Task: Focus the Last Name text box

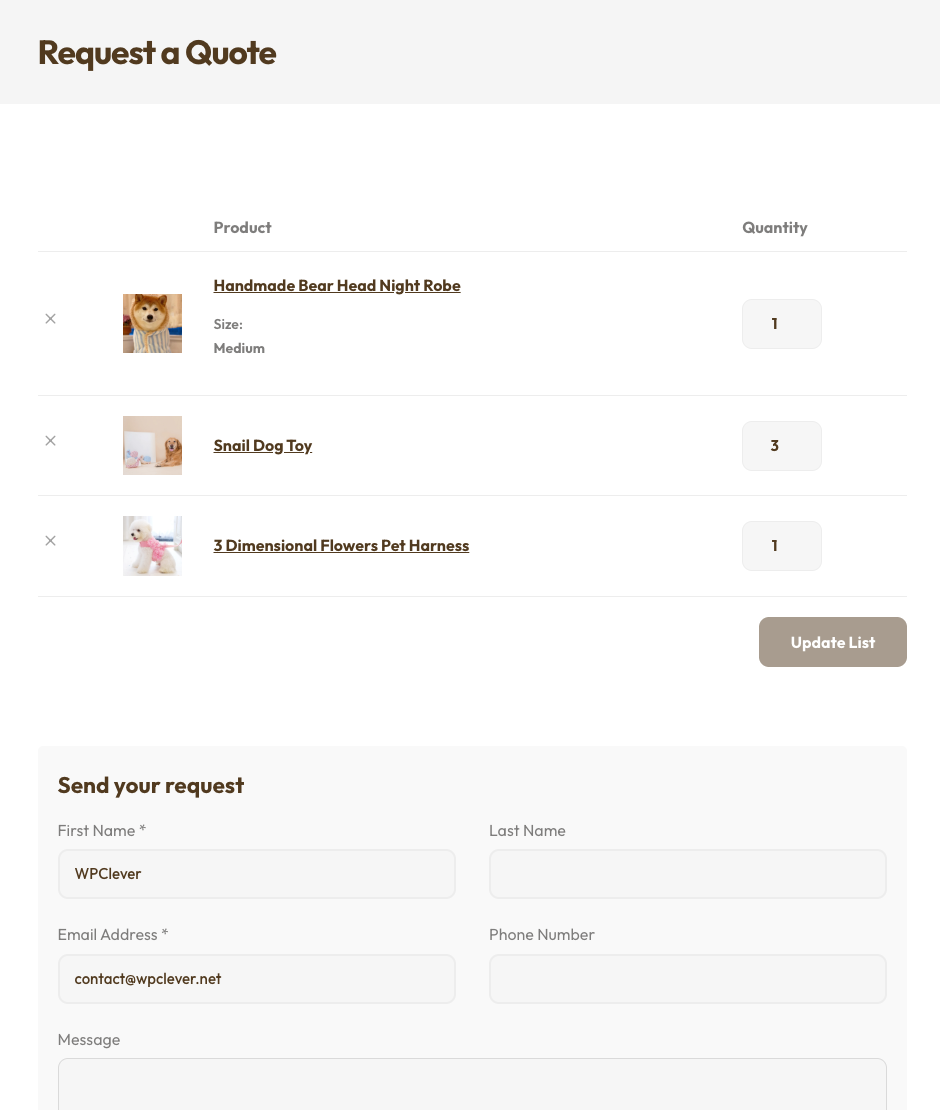Action: 687,874
